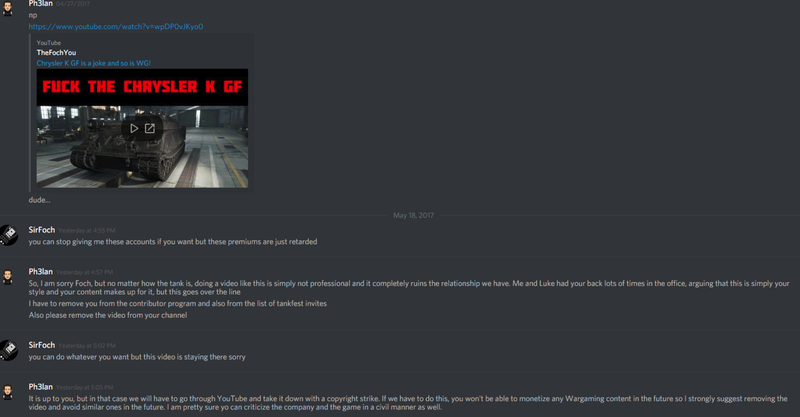
Task: Click SirFoch username at 4:55 PM message
Action: [x=42, y=230]
